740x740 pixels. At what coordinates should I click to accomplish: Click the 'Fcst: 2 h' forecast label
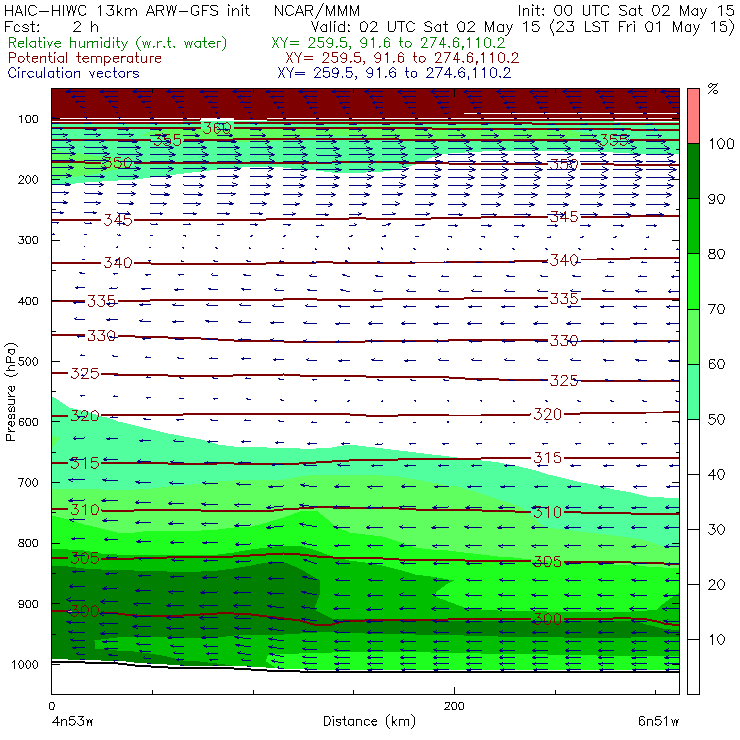[x=51, y=27]
